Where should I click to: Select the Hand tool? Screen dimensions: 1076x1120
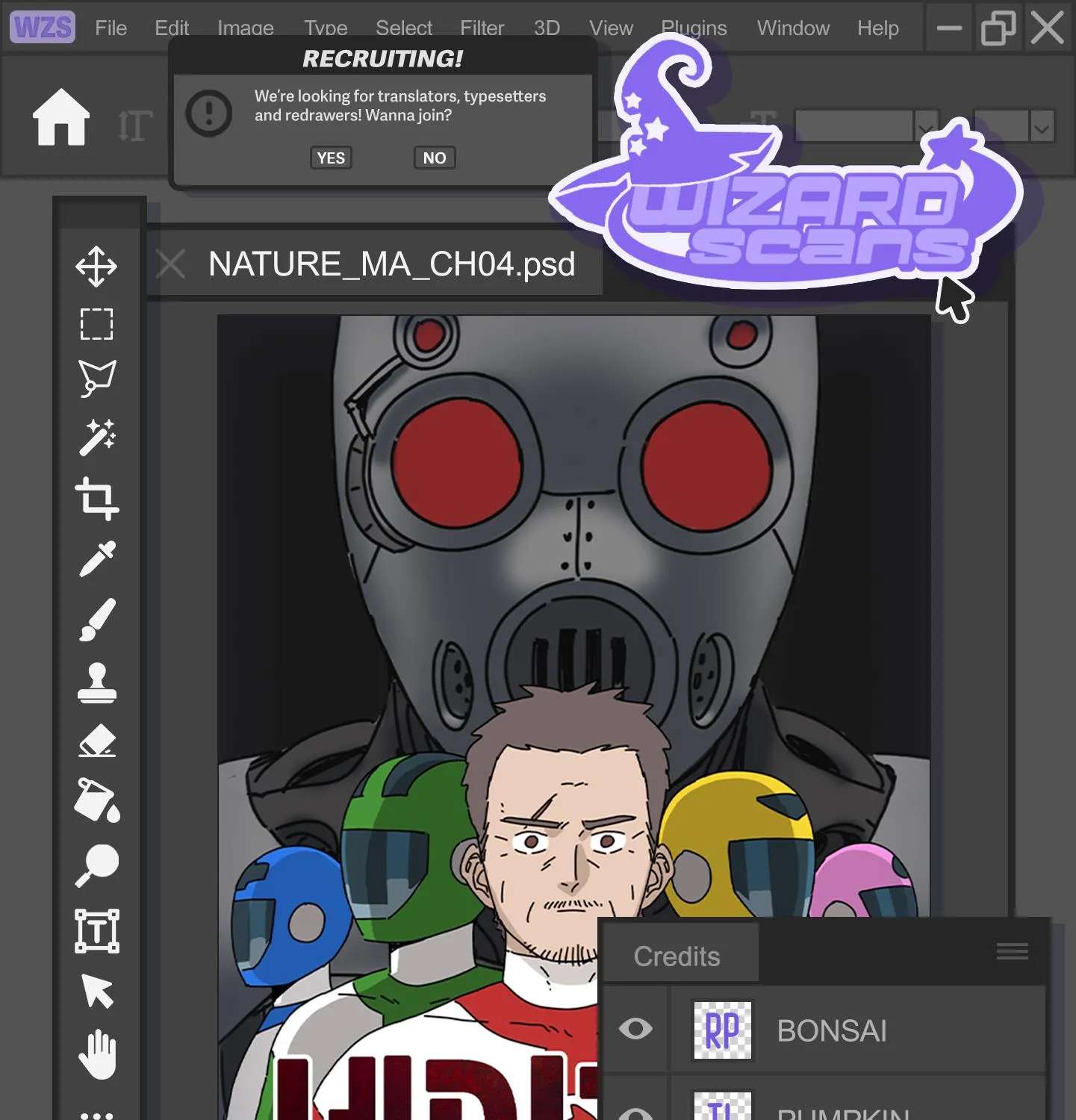tap(97, 1054)
